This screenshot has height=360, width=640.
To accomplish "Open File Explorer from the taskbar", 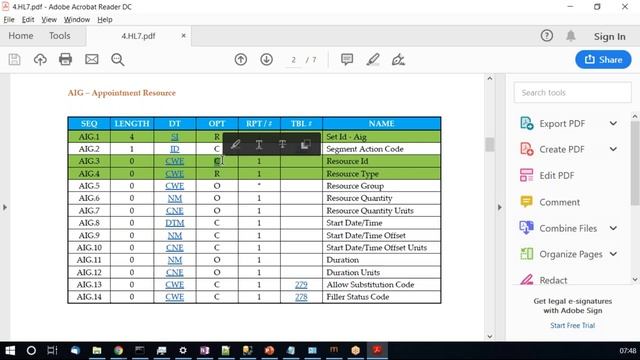I will point(97,350).
